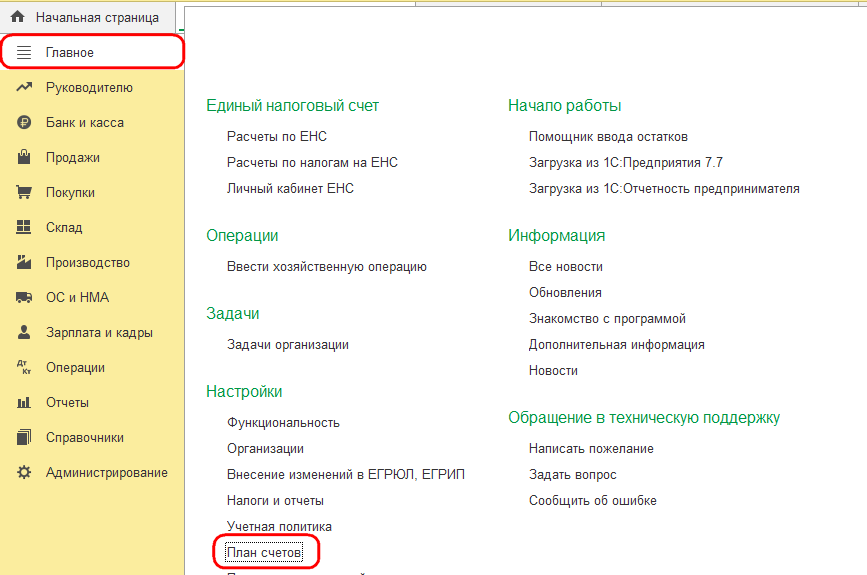Open Расчеты по налогам на ЕНС
Viewport: 867px width, 575px height.
(312, 163)
